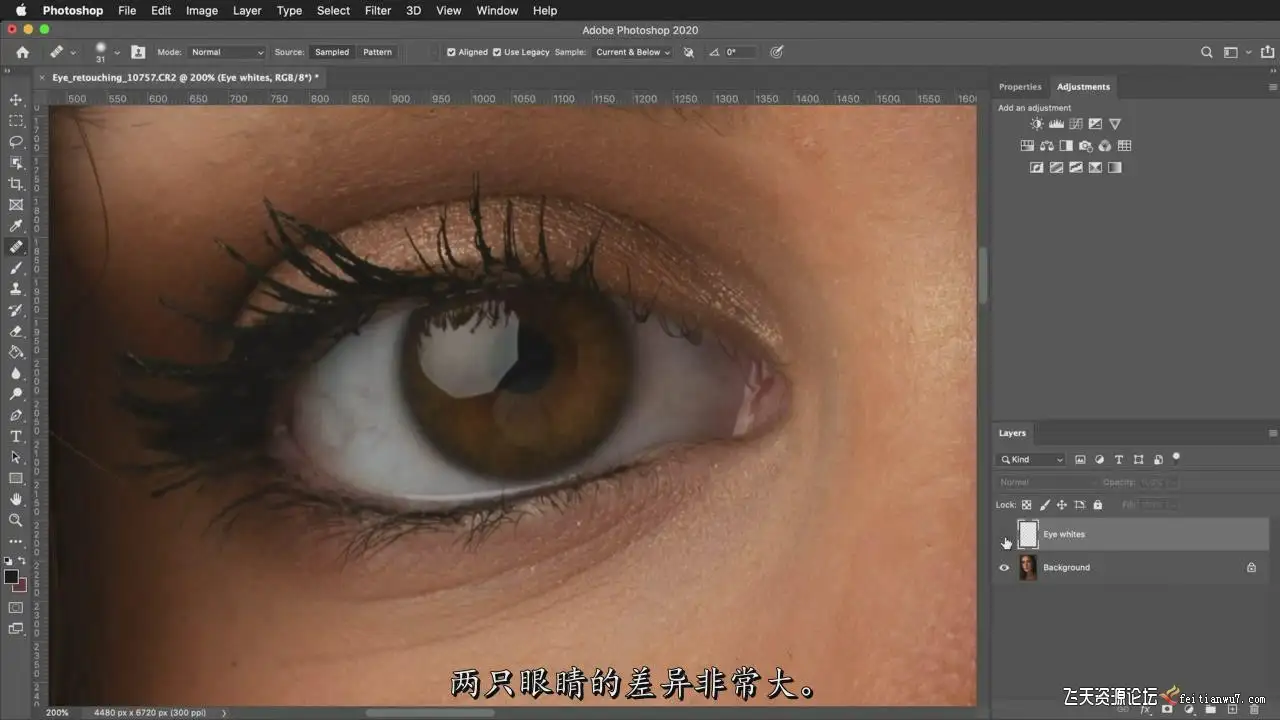Open the Mode dropdown set to Normal

coord(227,52)
